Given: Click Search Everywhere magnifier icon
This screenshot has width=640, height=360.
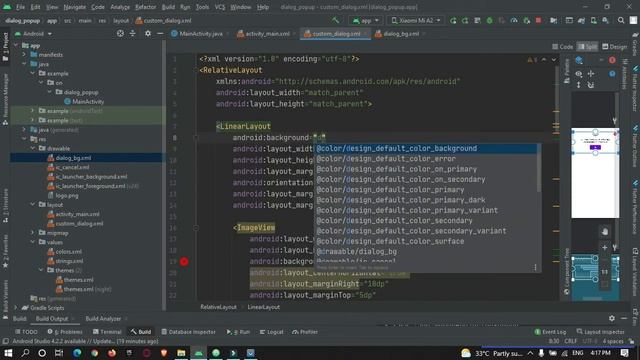Looking at the screenshot, I should pyautogui.click(x=621, y=20).
